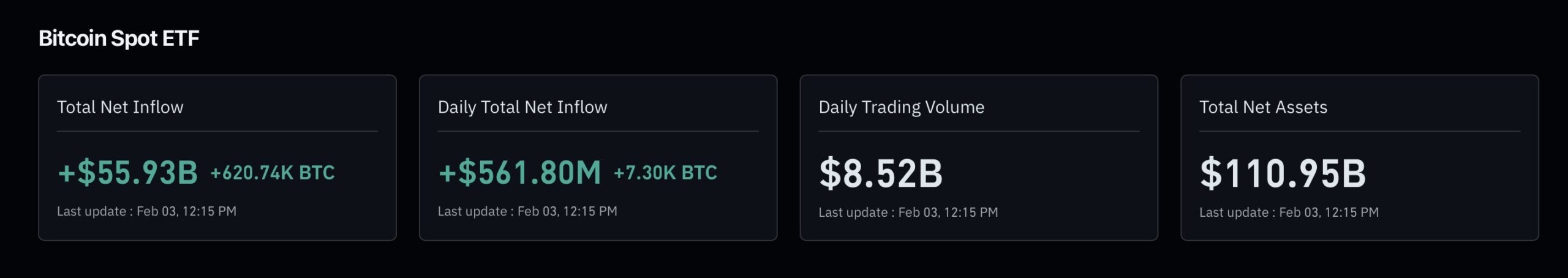Click Last update text under Daily Total Net Inflow

pyautogui.click(x=527, y=211)
